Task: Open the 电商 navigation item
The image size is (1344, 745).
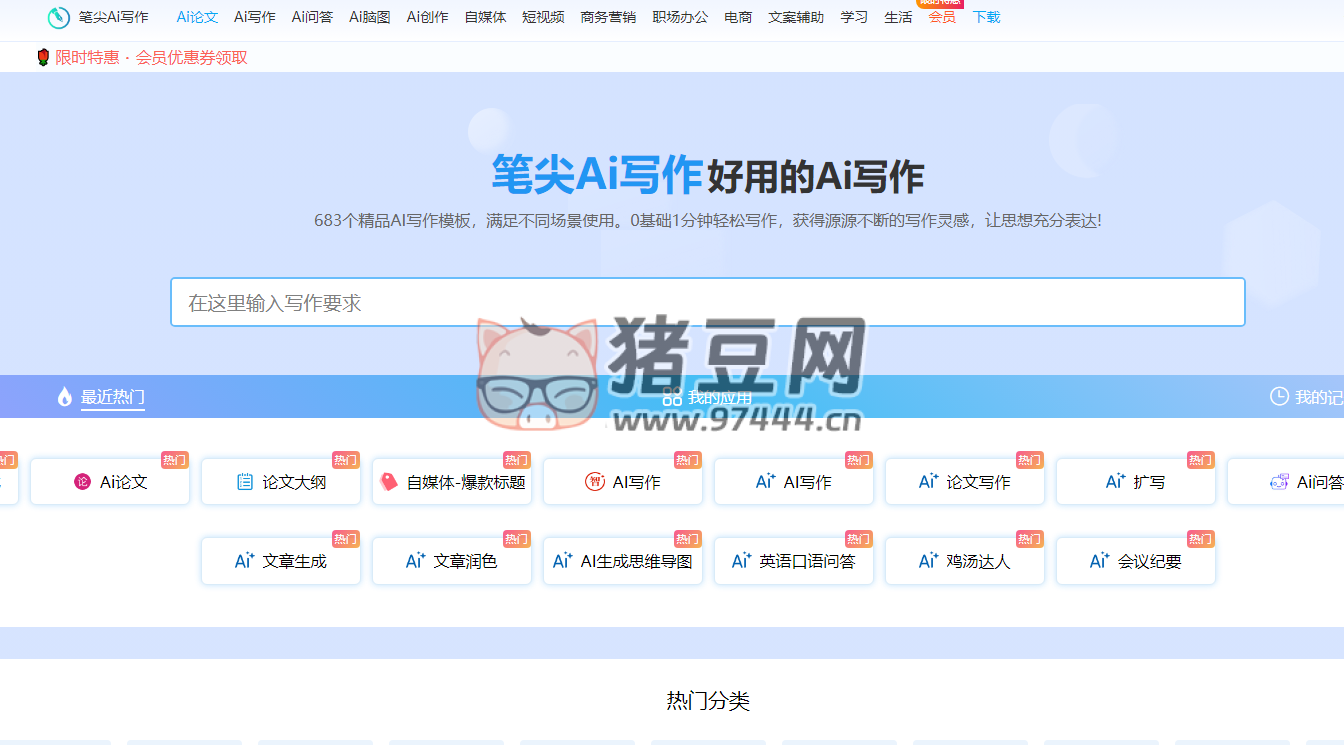Action: coord(738,17)
